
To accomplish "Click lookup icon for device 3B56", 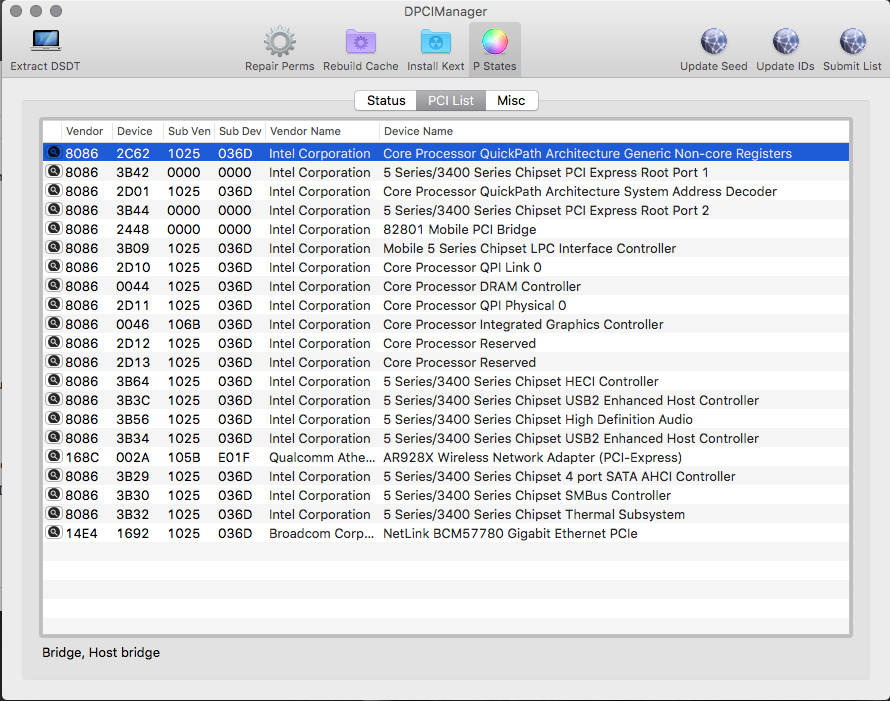I will pyautogui.click(x=53, y=418).
